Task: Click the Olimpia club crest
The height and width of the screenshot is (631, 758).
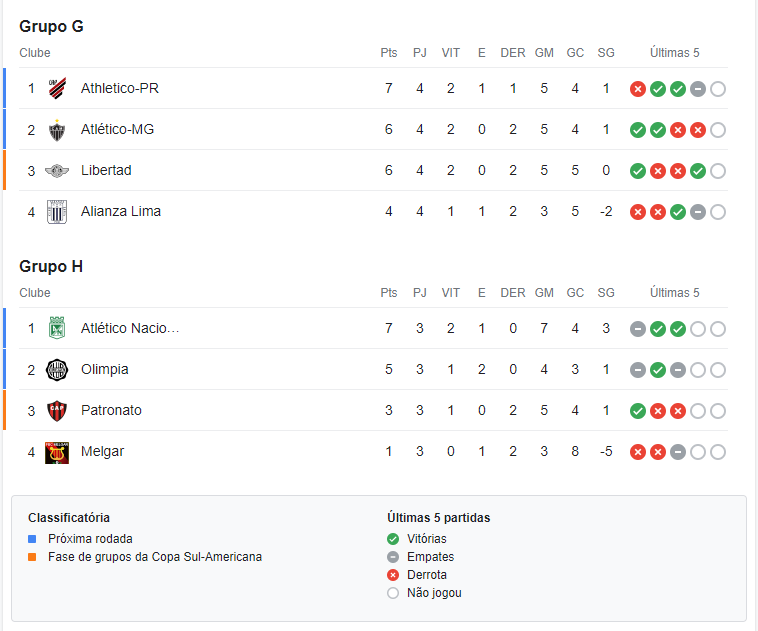Action: pyautogui.click(x=57, y=370)
